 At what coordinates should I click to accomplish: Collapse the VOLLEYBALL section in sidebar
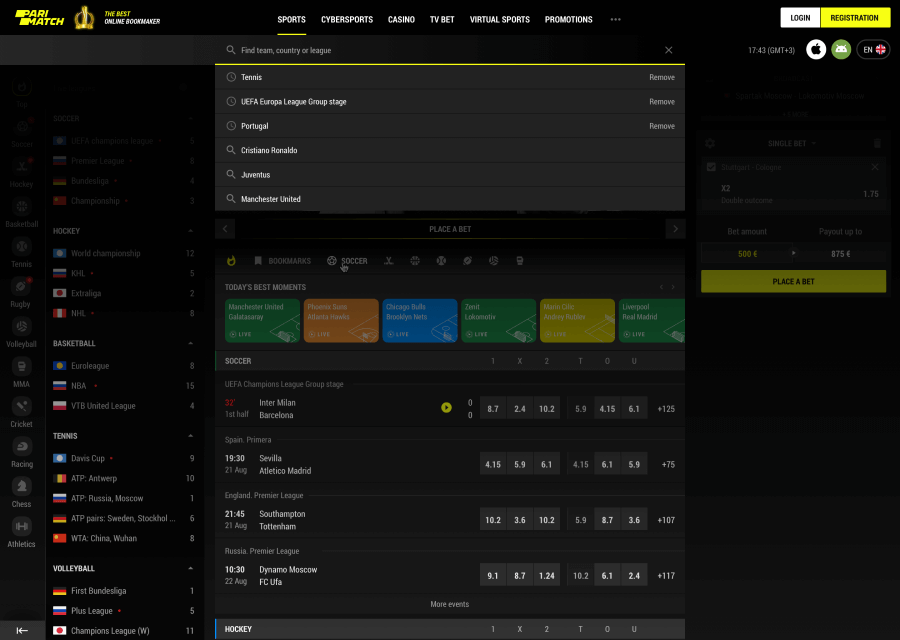click(x=191, y=568)
